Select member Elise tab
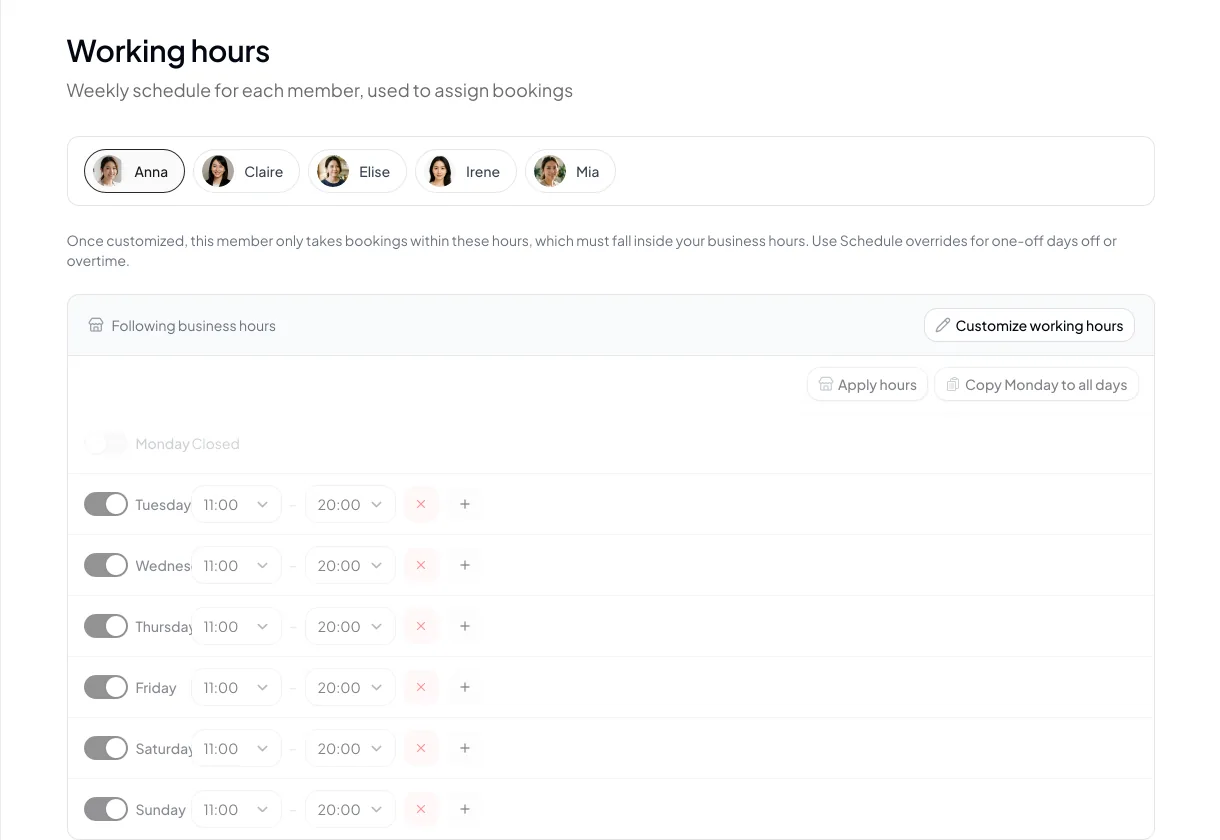Viewport: 1220px width, 840px height. coord(357,171)
